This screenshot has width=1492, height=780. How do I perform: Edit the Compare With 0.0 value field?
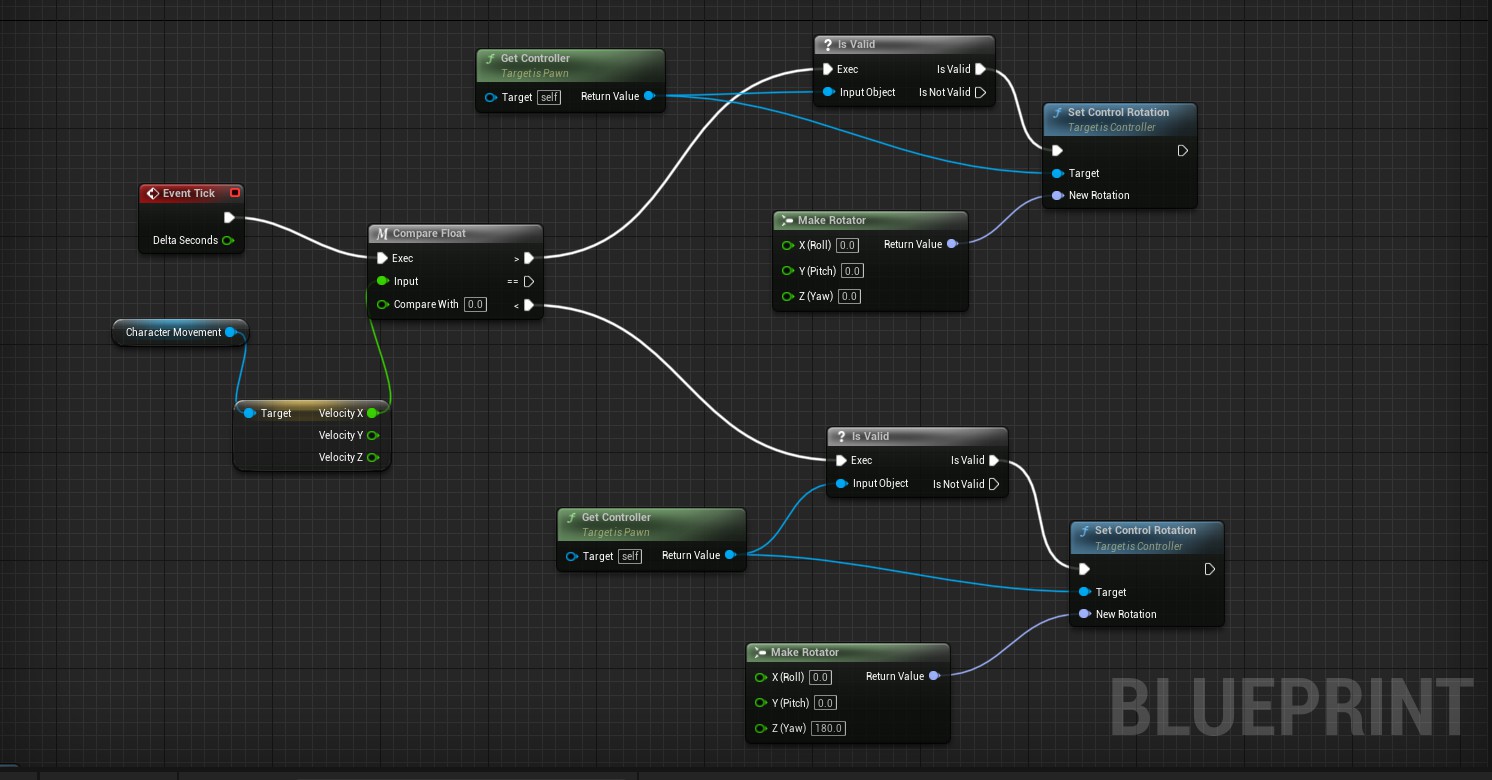[475, 305]
